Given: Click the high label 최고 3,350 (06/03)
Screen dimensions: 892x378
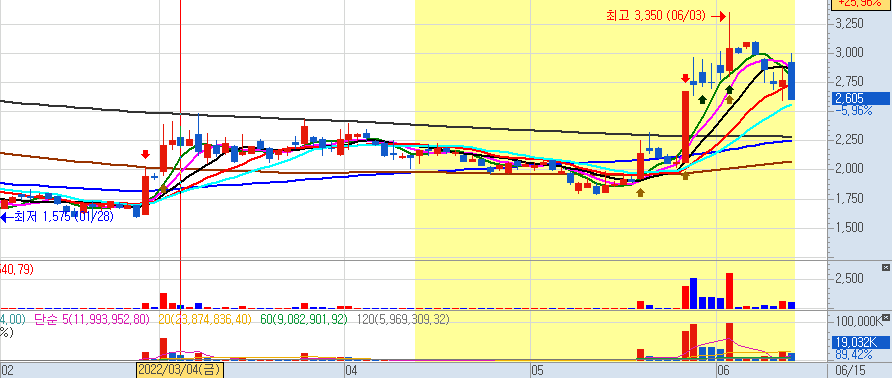Looking at the screenshot, I should pos(656,16).
